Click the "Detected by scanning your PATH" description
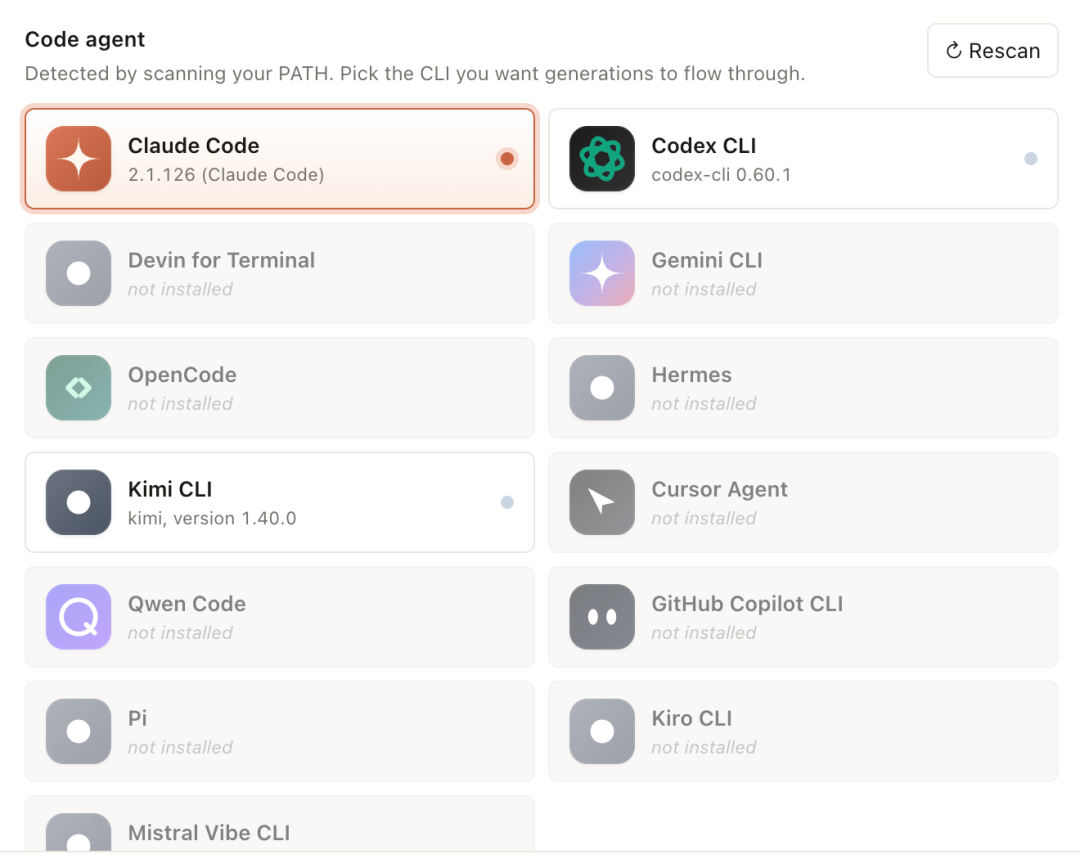The height and width of the screenshot is (859, 1080). [x=415, y=73]
